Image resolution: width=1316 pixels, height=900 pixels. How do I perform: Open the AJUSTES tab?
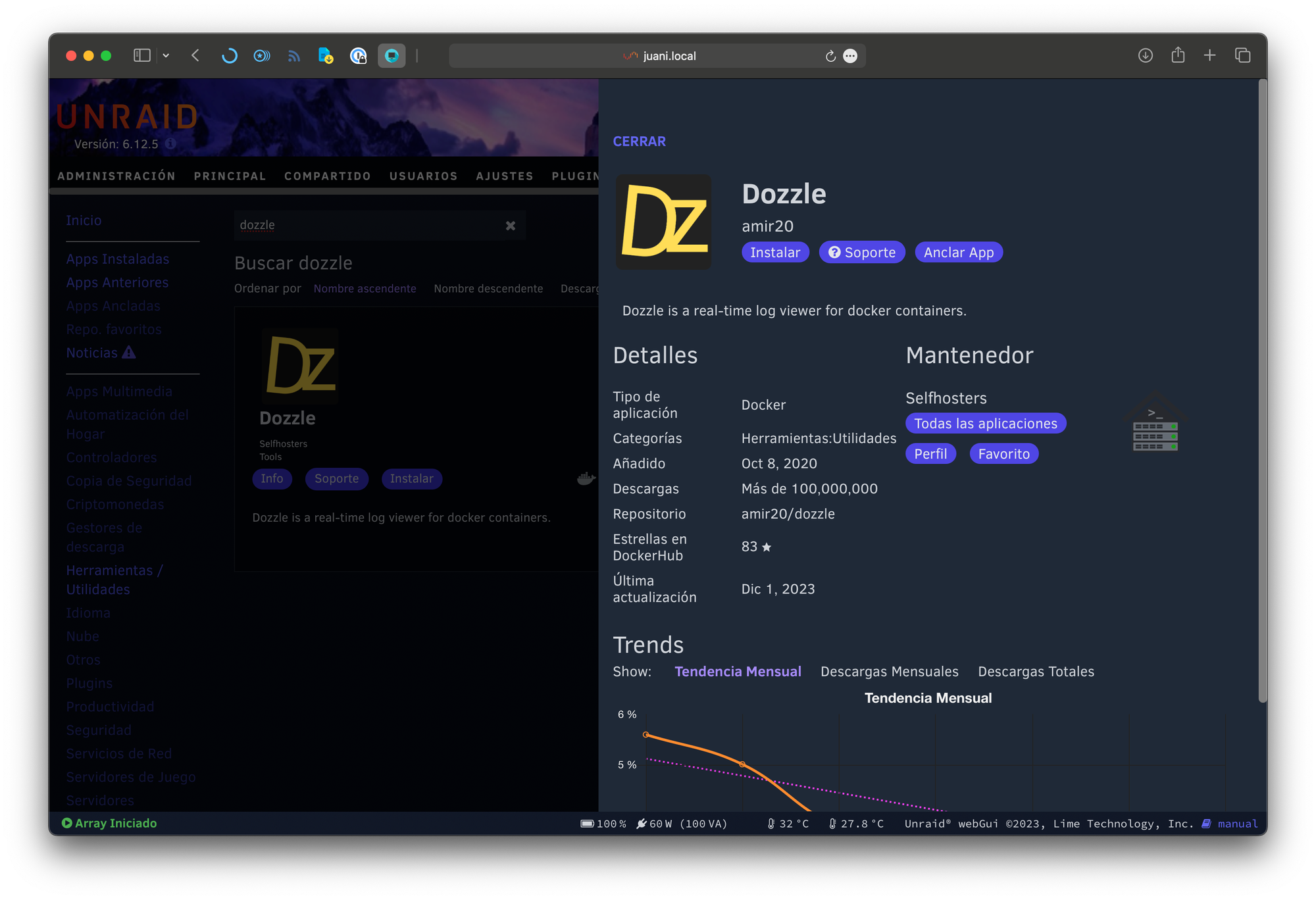click(504, 176)
